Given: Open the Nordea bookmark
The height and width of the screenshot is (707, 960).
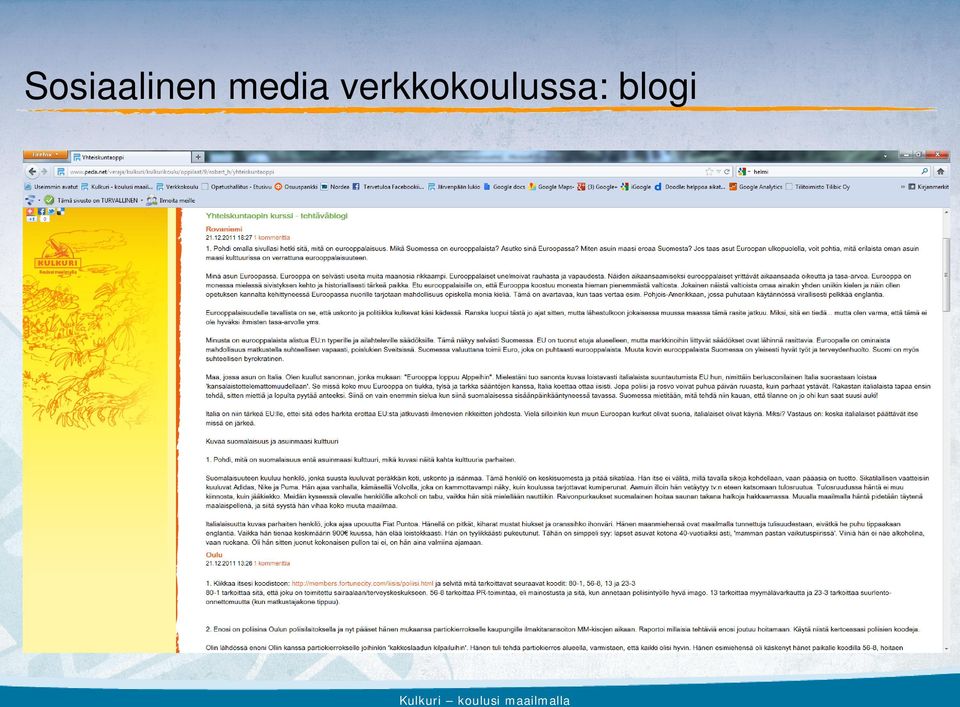Looking at the screenshot, I should point(335,187).
